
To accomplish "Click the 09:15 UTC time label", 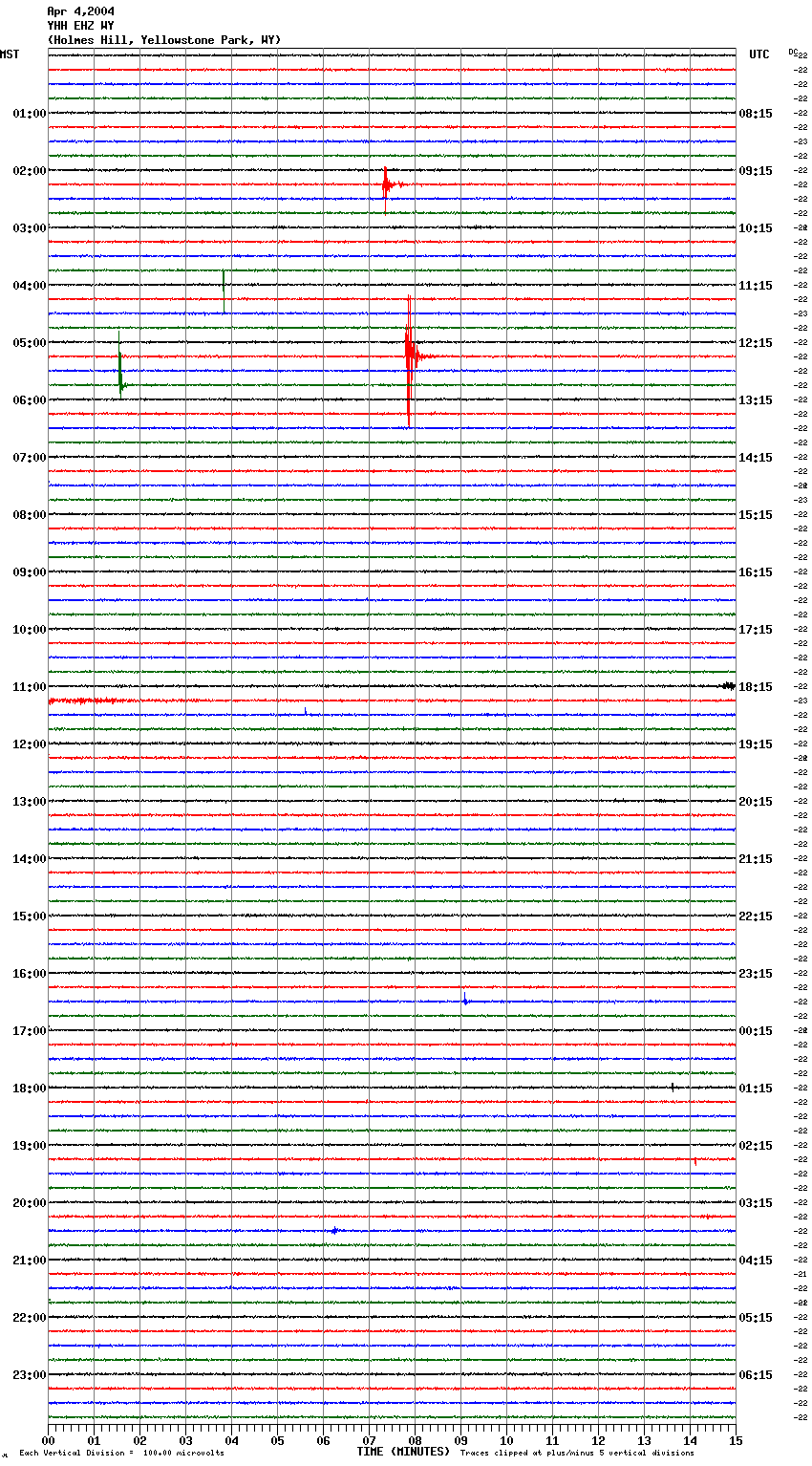I will (756, 171).
